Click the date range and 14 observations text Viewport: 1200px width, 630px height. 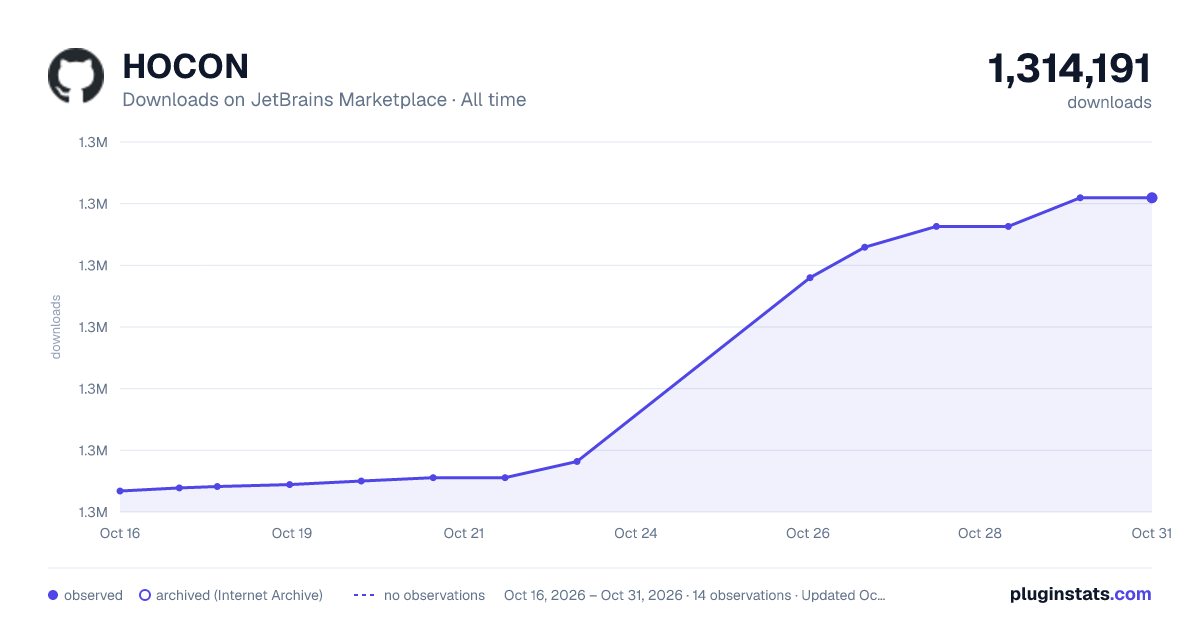tap(695, 595)
